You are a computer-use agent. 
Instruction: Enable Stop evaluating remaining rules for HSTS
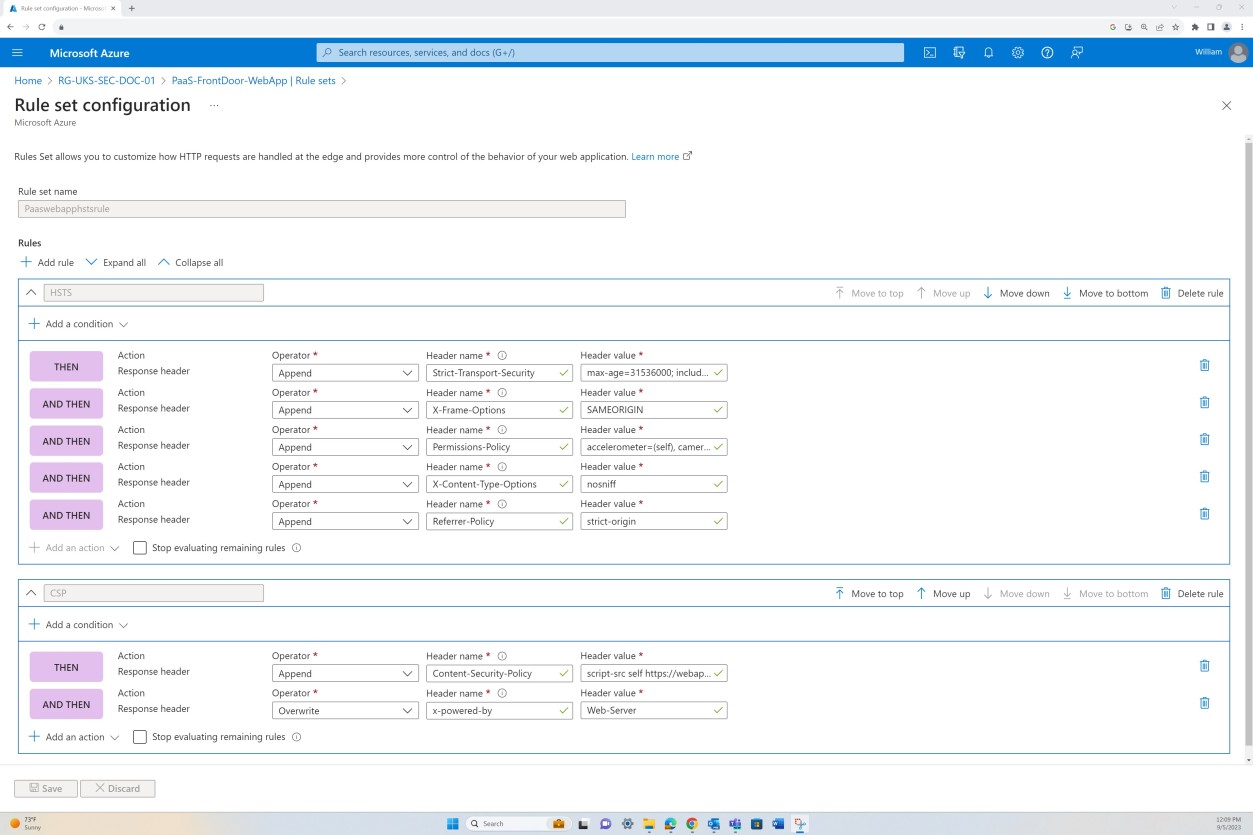[139, 547]
